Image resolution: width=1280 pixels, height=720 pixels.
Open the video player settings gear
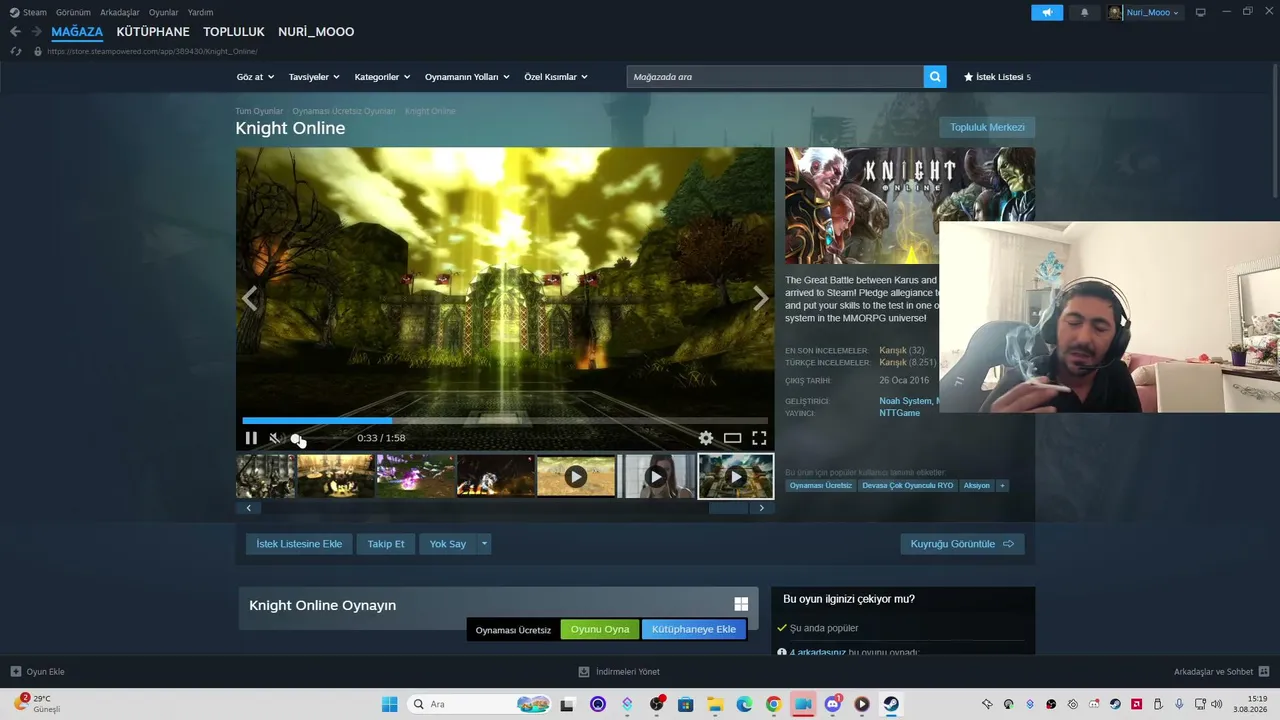706,438
